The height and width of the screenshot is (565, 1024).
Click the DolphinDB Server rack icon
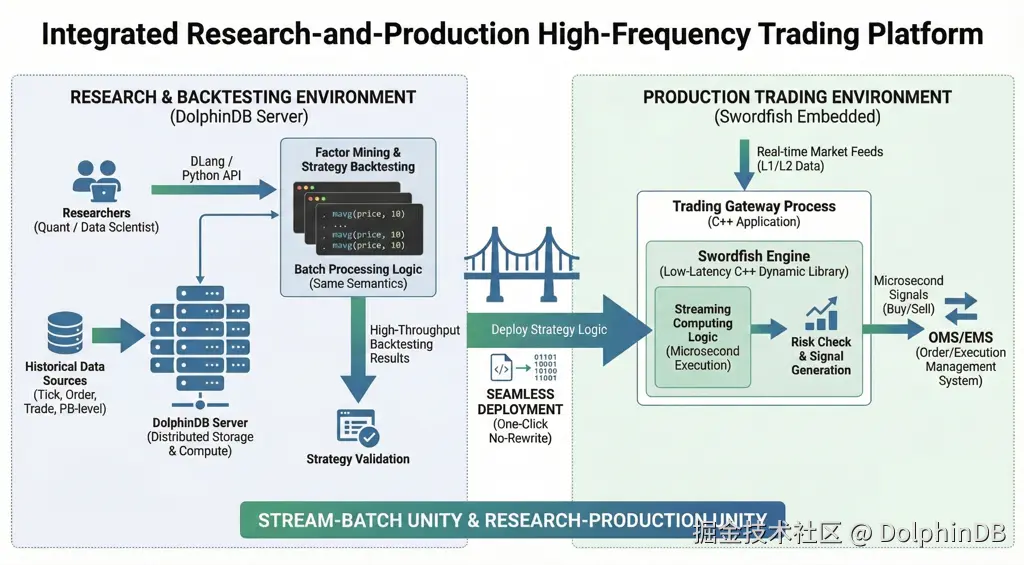click(x=200, y=348)
